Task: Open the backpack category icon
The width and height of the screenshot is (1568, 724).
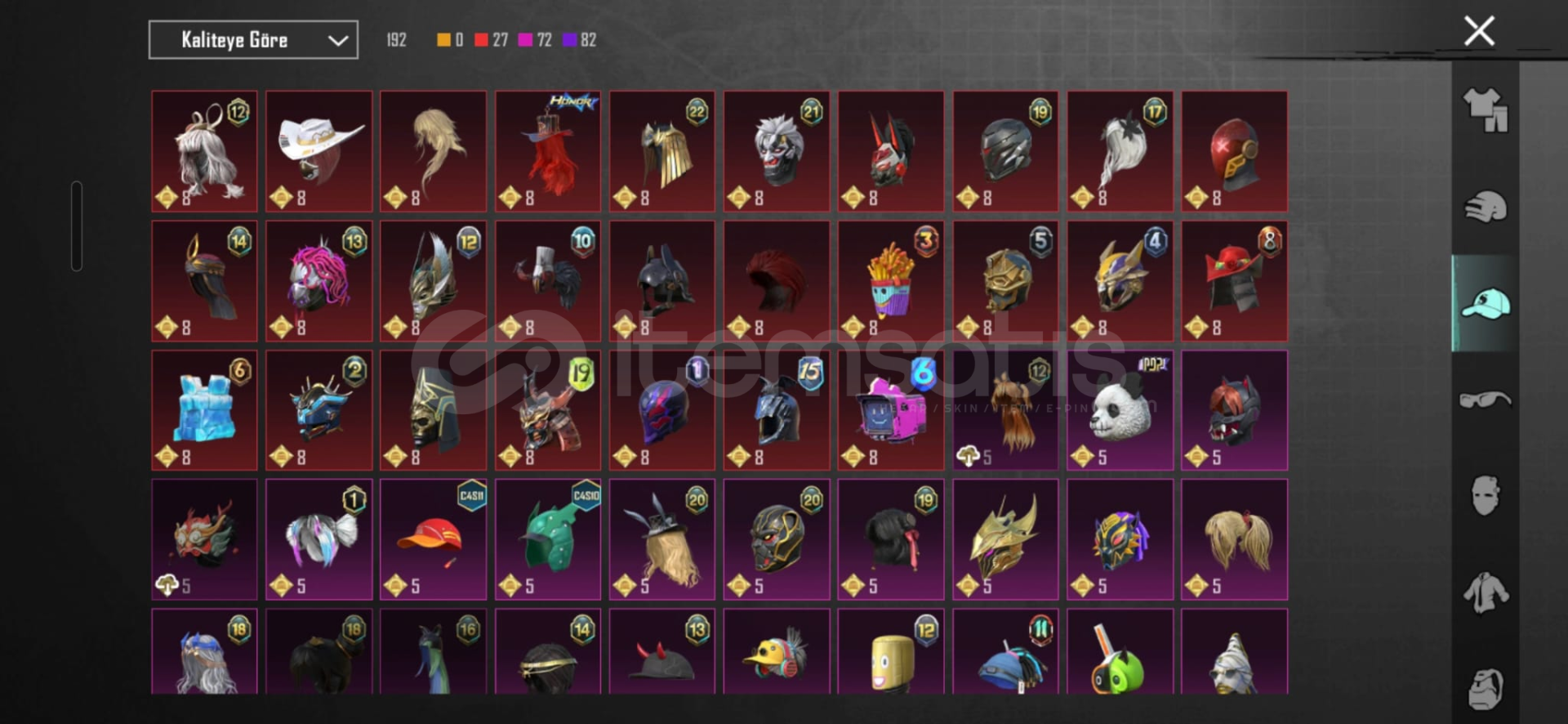Action: click(1486, 689)
